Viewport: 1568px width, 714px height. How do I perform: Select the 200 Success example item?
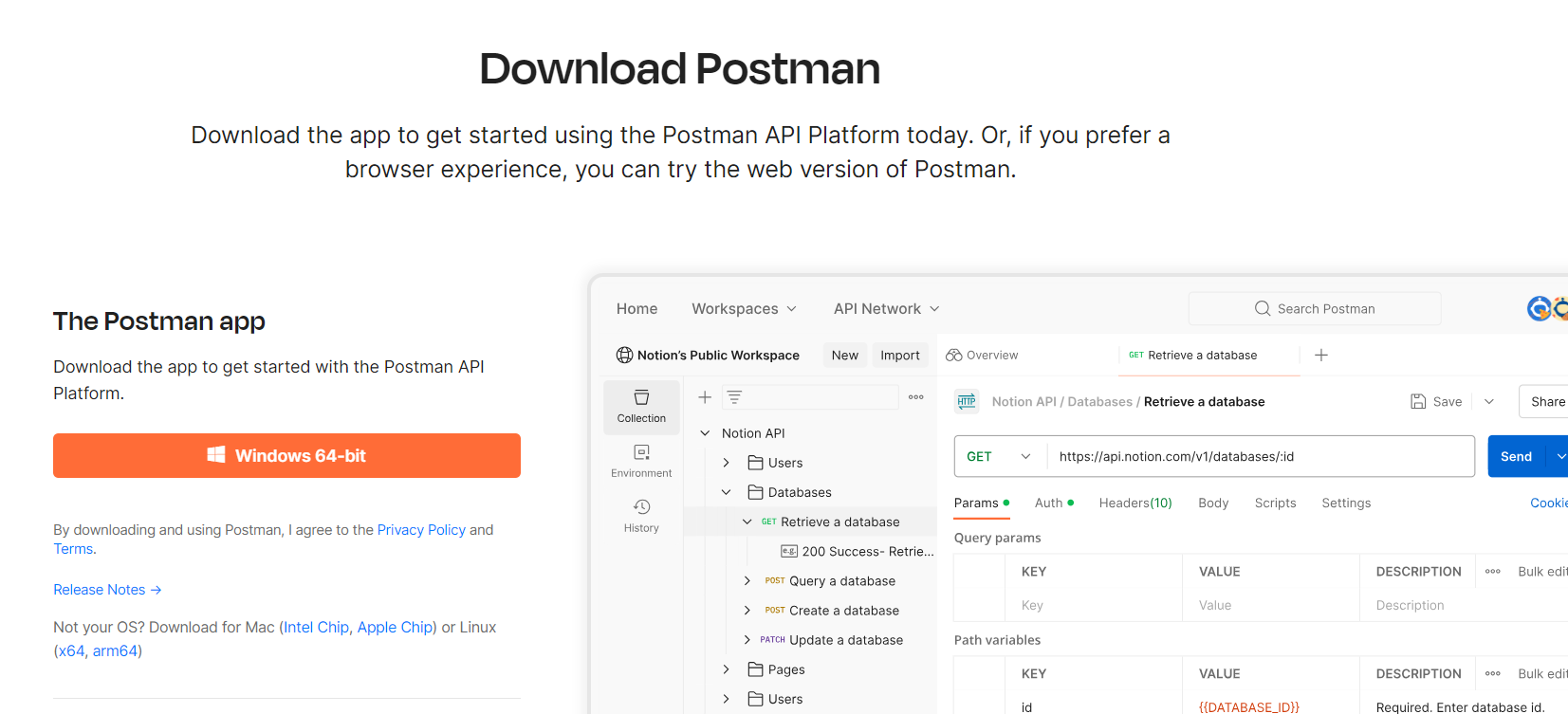(857, 551)
